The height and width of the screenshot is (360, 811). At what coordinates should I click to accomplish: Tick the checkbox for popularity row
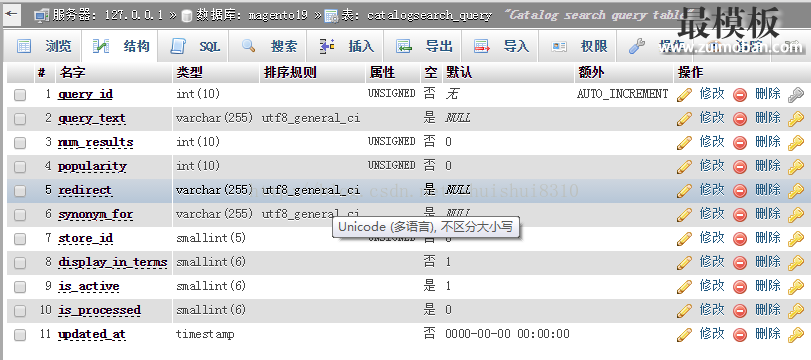tap(20, 167)
